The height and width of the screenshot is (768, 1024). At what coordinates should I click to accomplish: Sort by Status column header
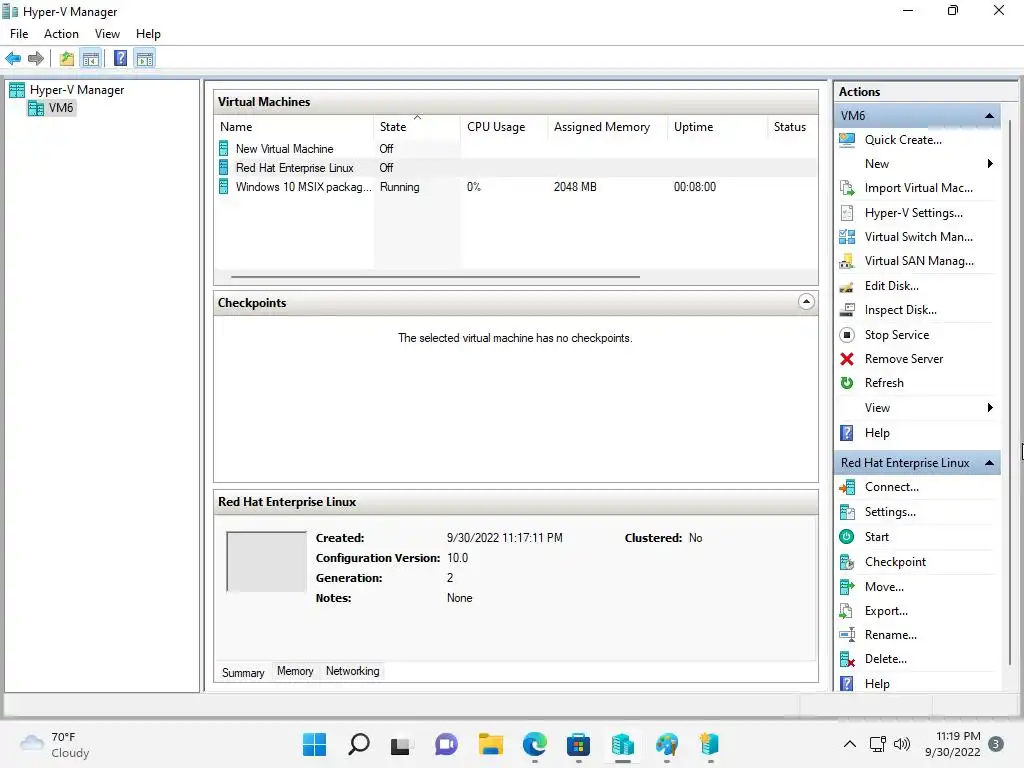point(792,127)
